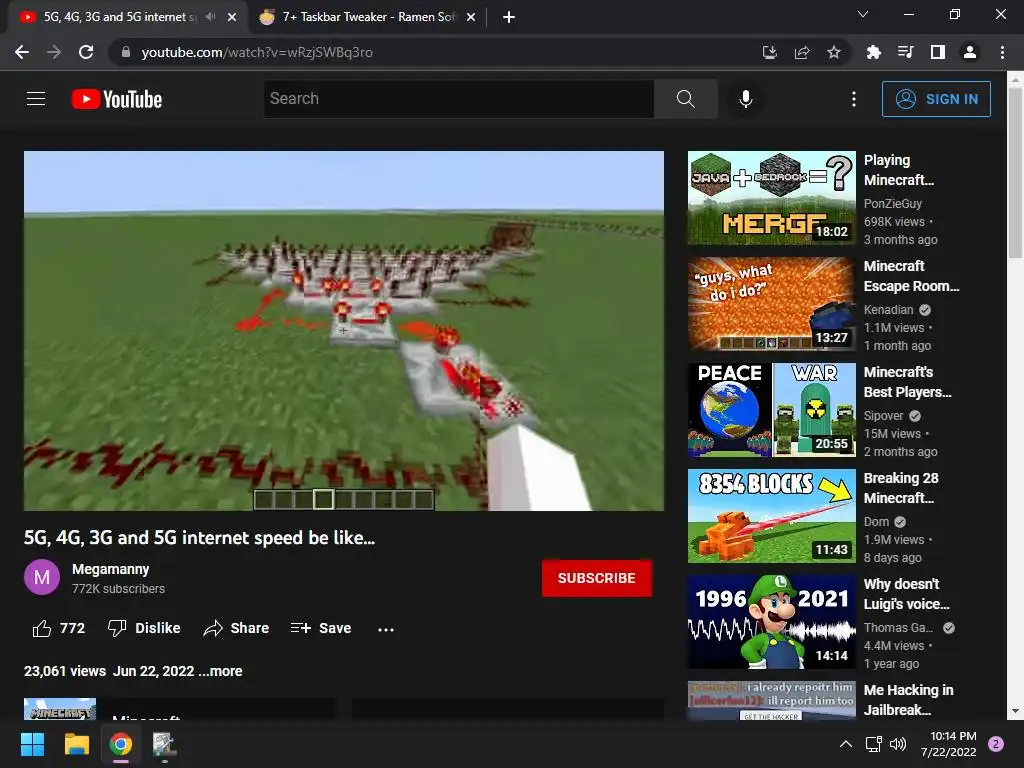Share the video
The height and width of the screenshot is (768, 1024).
[x=236, y=628]
